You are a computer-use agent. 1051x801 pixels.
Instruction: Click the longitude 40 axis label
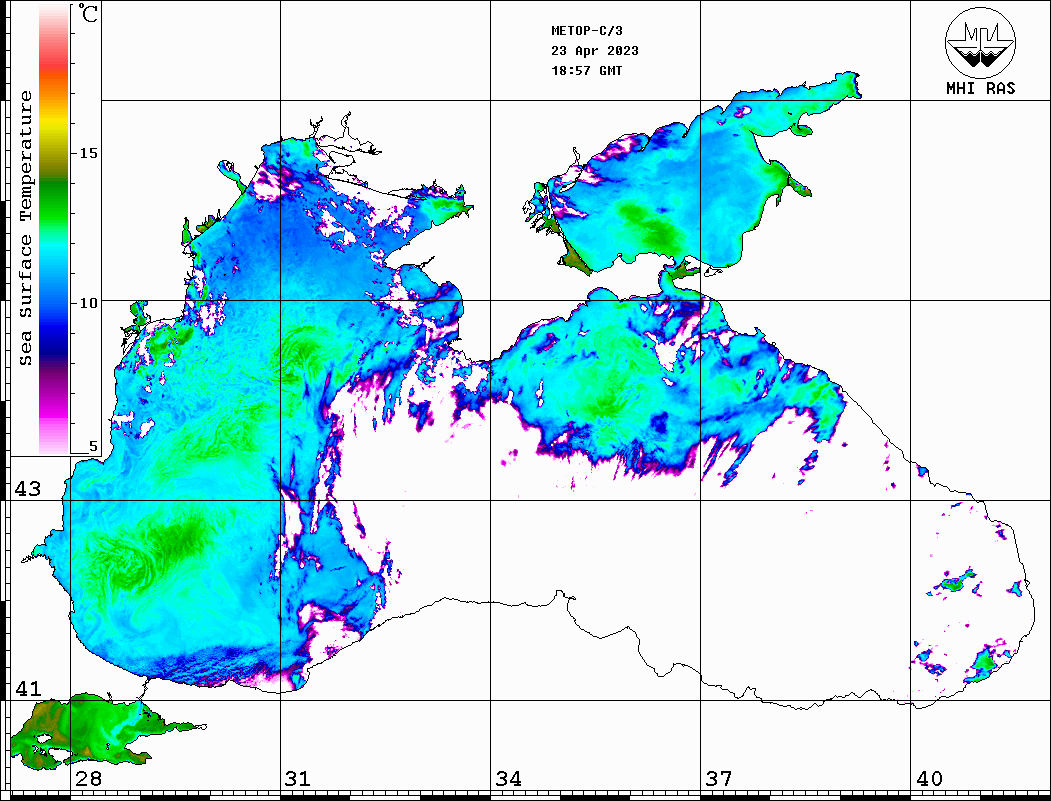[x=928, y=779]
